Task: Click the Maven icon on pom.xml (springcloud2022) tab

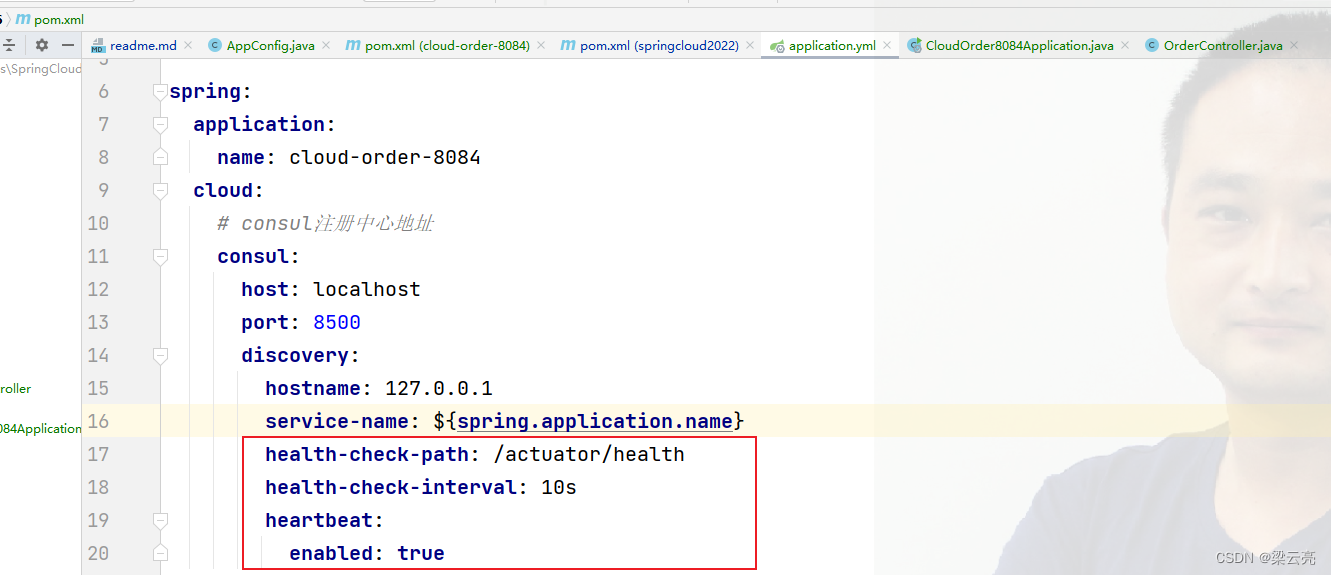Action: coord(567,45)
